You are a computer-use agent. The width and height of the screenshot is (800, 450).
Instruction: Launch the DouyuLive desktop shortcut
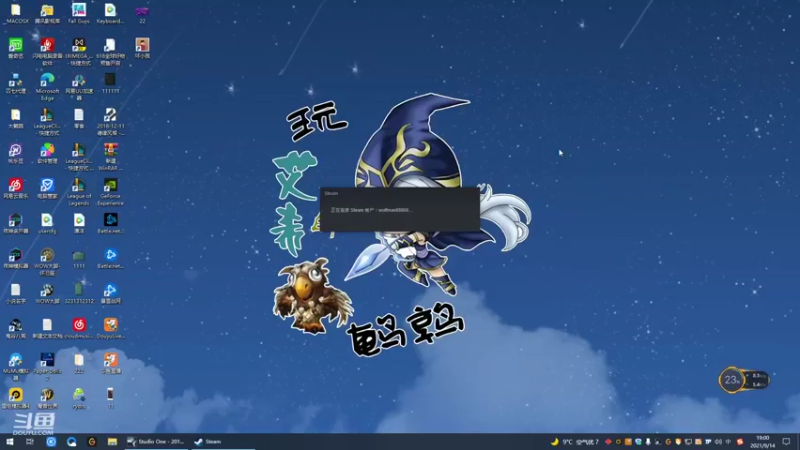point(110,328)
